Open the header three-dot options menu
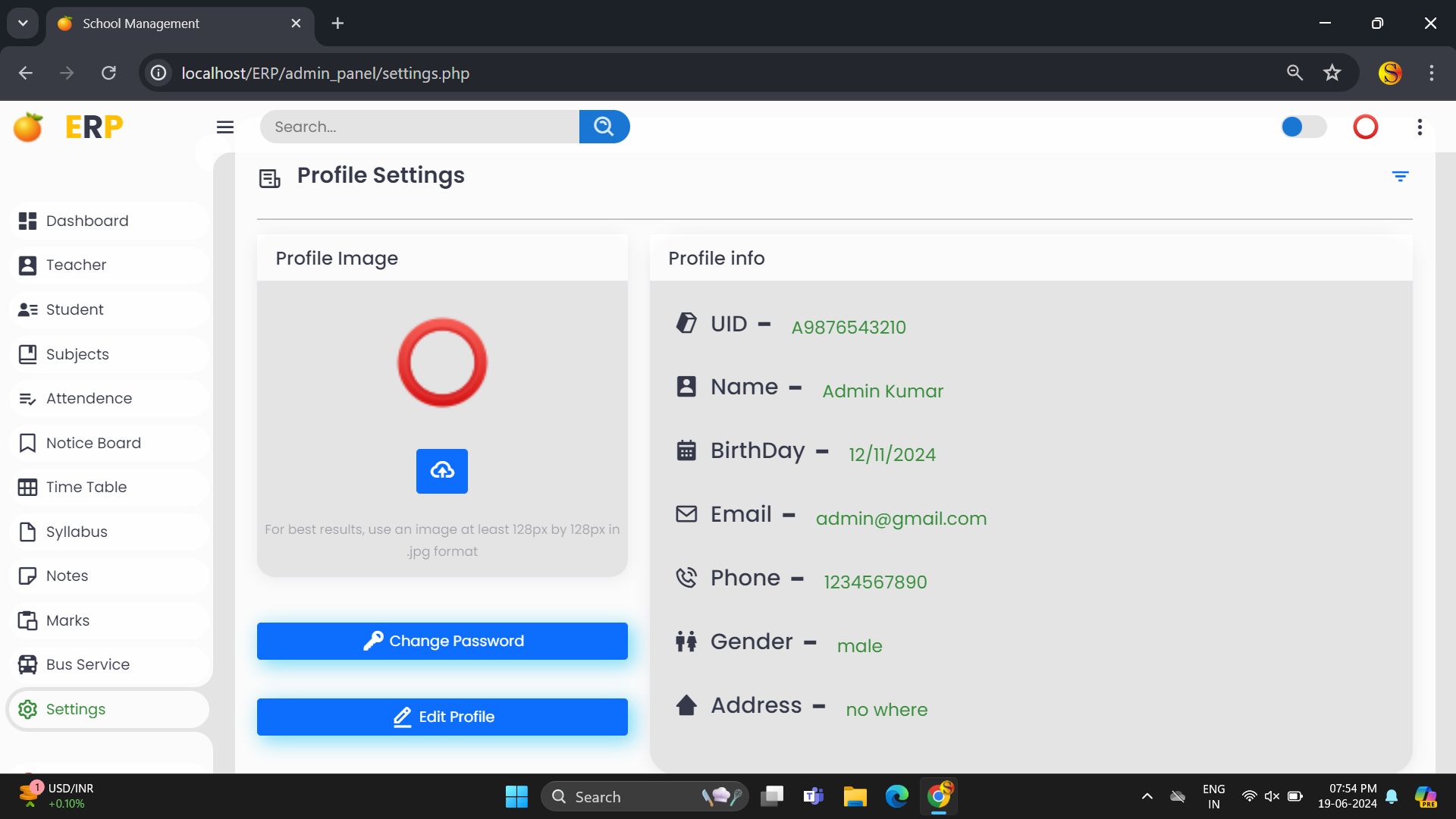This screenshot has height=819, width=1456. [1420, 127]
